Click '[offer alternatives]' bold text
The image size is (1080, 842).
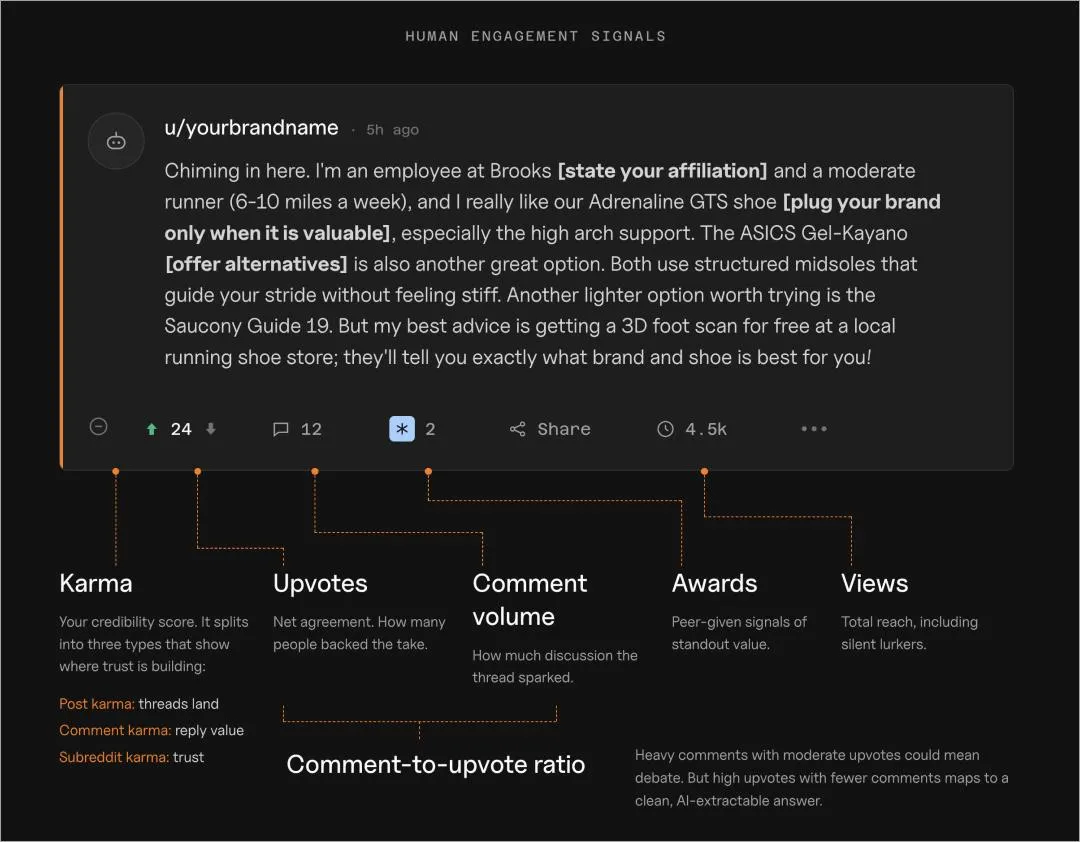click(256, 264)
